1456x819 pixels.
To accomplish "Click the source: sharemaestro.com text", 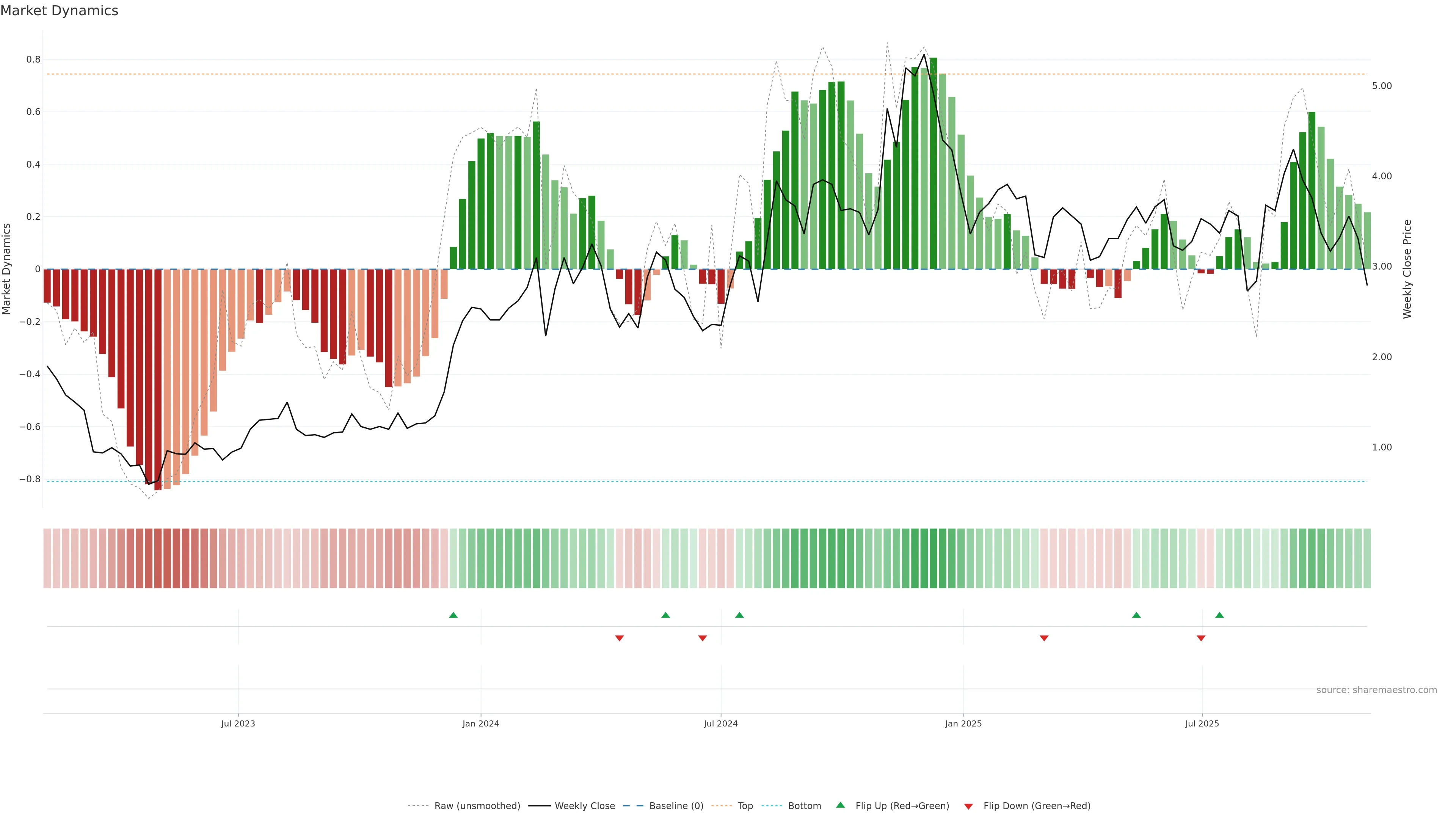I will click(1376, 690).
